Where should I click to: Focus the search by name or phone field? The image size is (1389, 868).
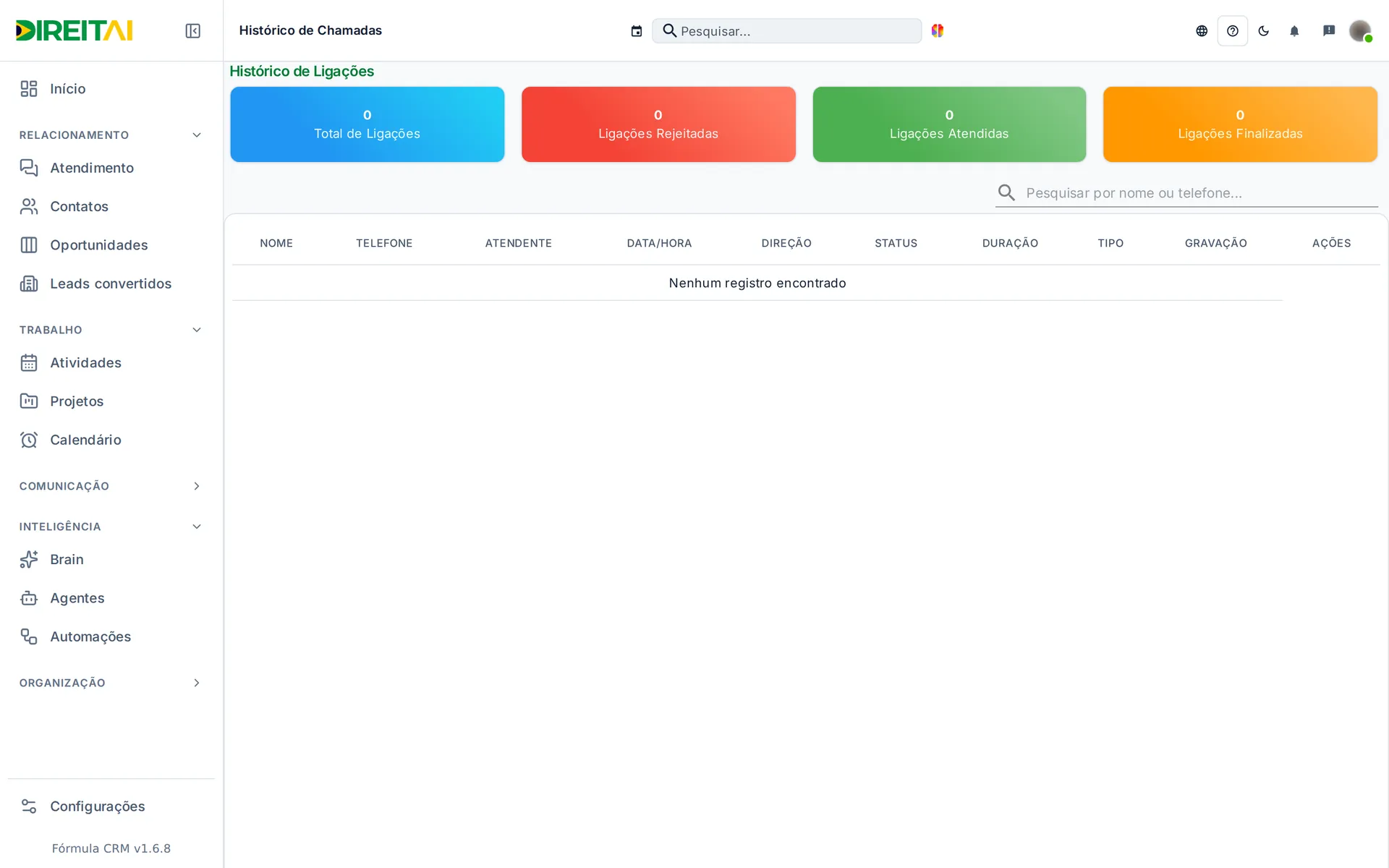[1186, 193]
